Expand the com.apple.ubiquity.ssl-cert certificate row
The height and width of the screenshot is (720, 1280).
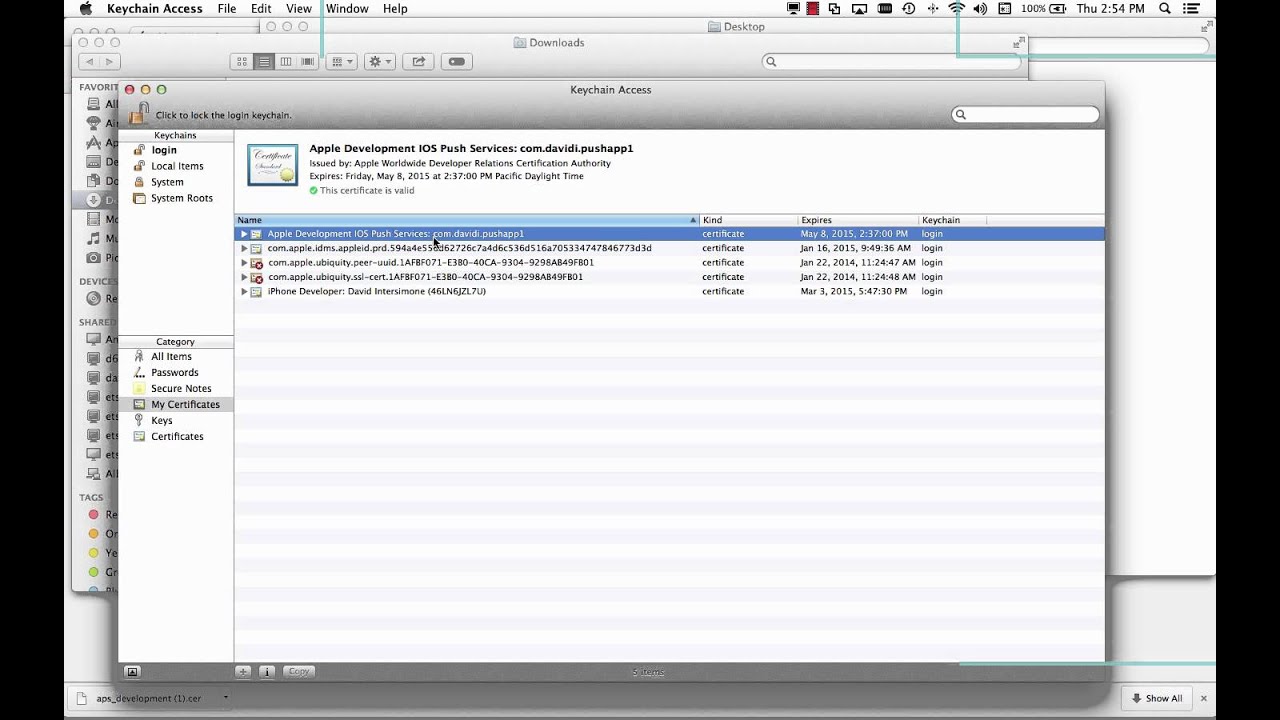[x=243, y=277]
